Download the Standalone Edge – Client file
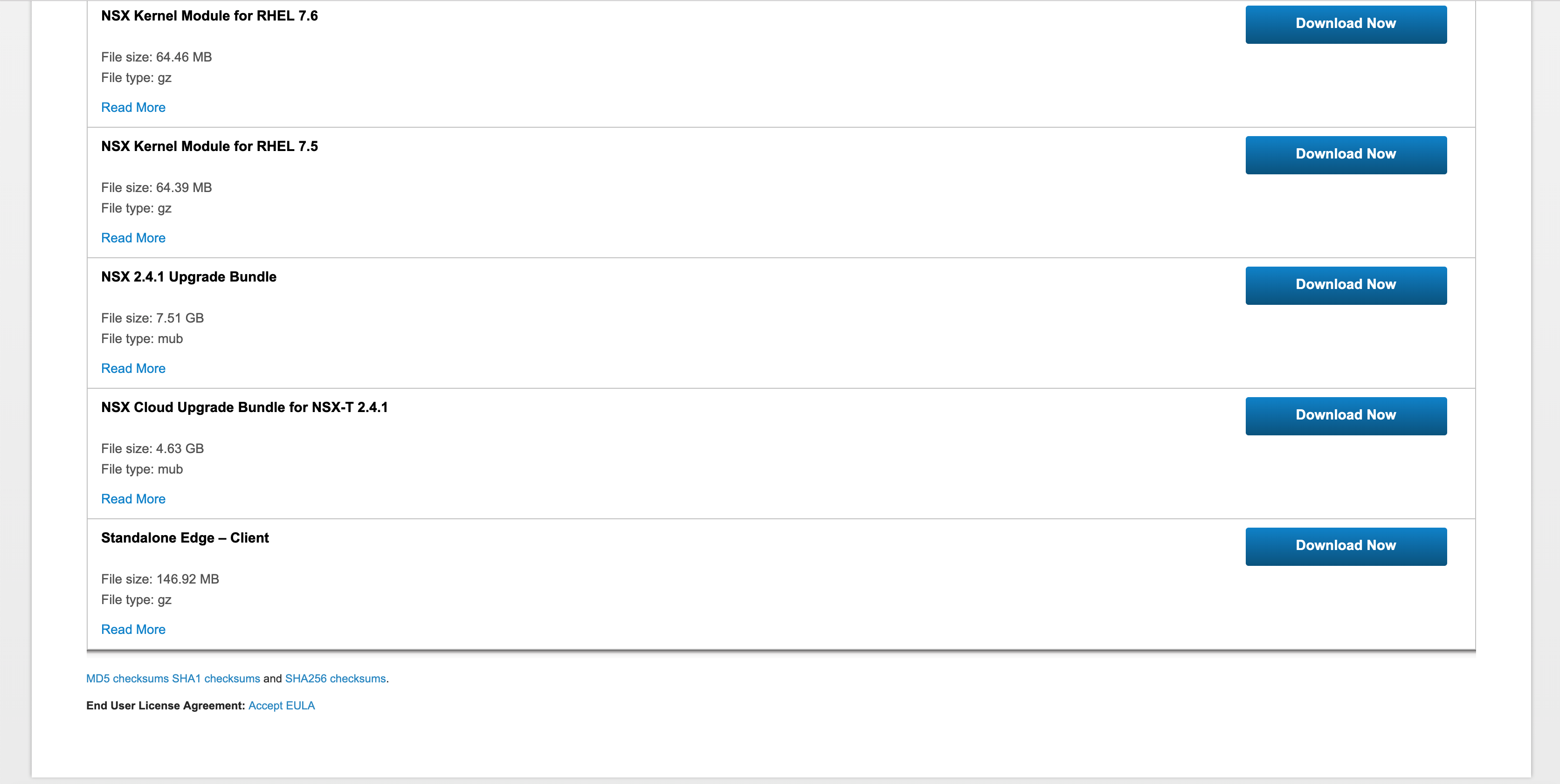This screenshot has width=1560, height=784. pyautogui.click(x=1346, y=546)
